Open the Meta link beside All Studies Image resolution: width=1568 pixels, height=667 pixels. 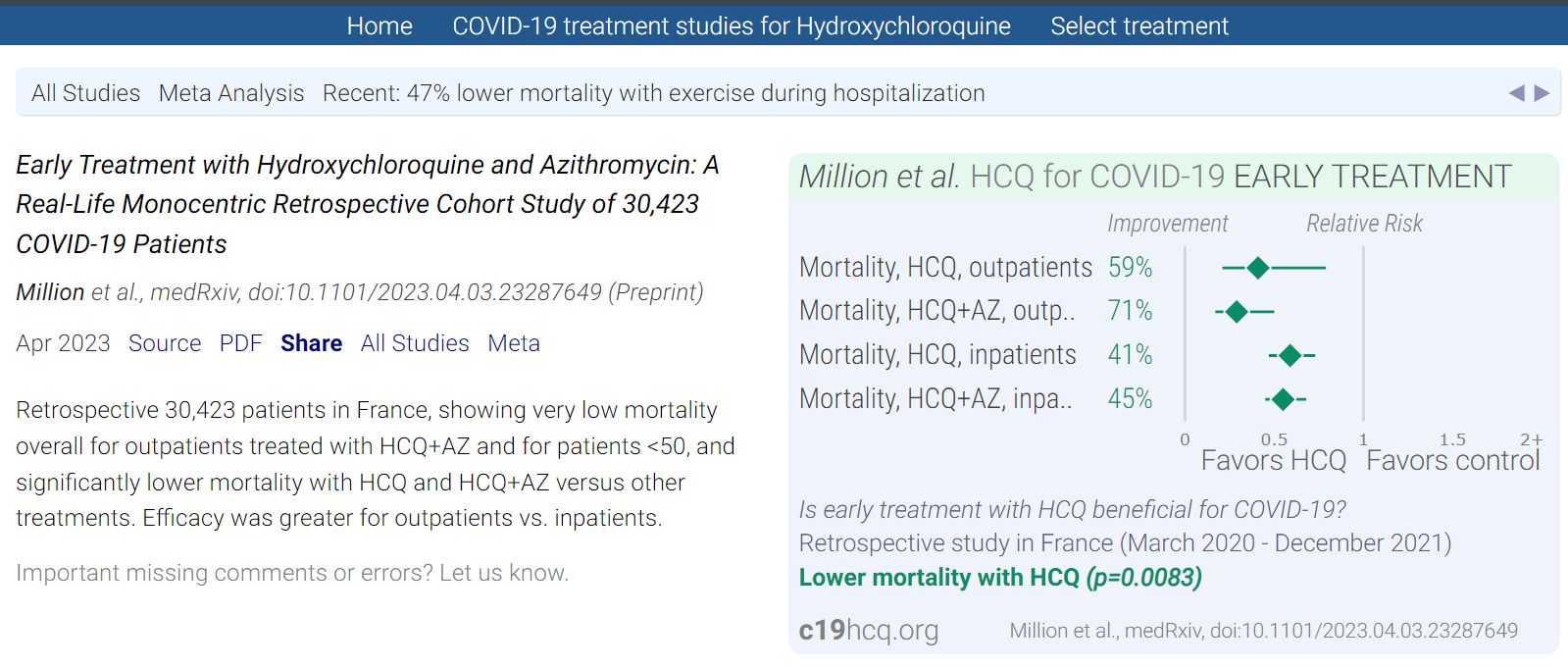click(514, 343)
